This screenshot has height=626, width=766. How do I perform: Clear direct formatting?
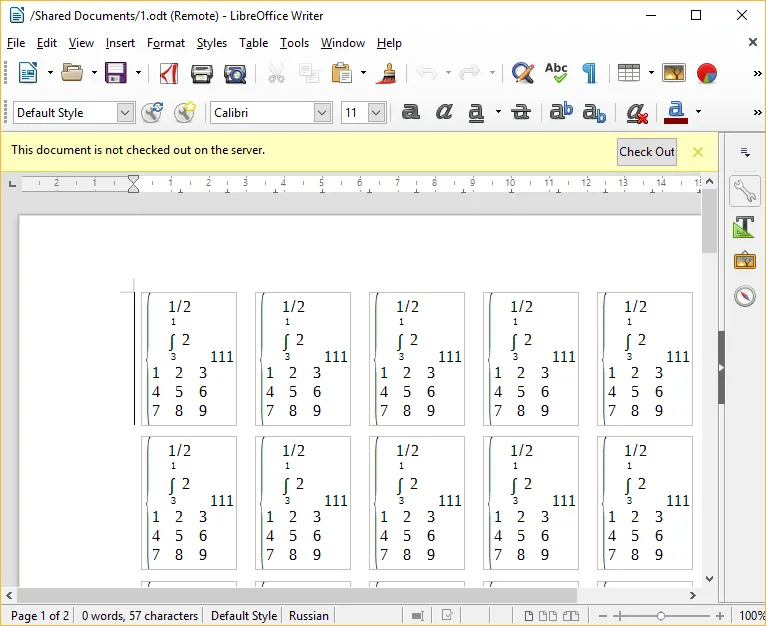[637, 113]
